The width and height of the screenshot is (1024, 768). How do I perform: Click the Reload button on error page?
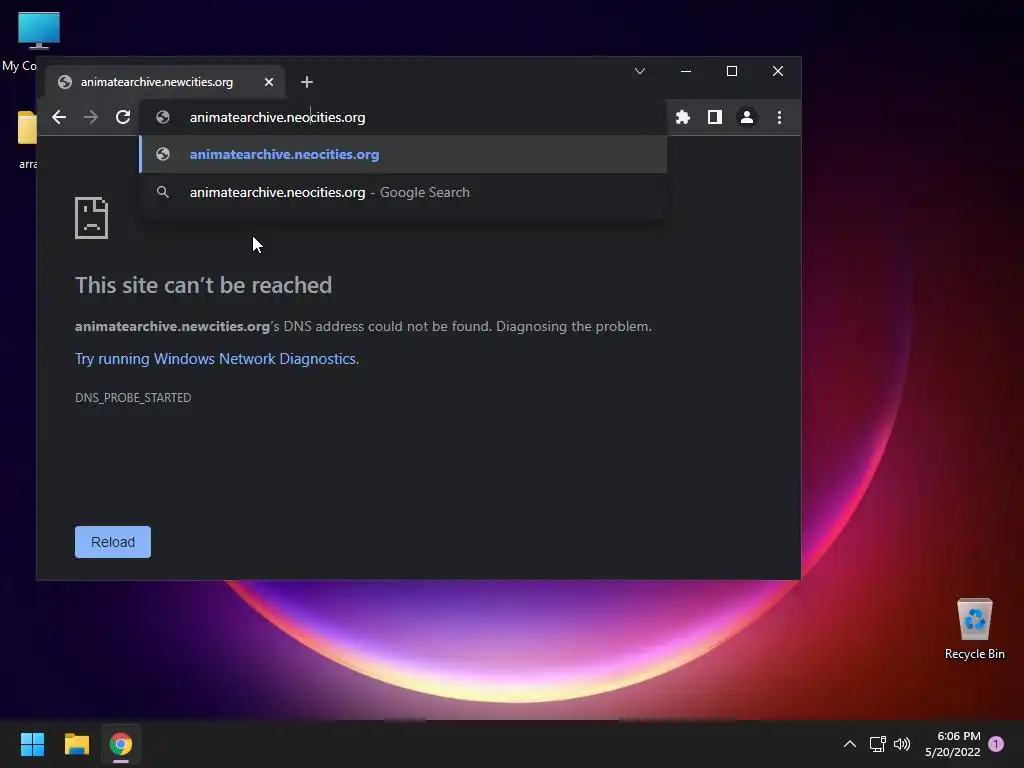click(113, 542)
